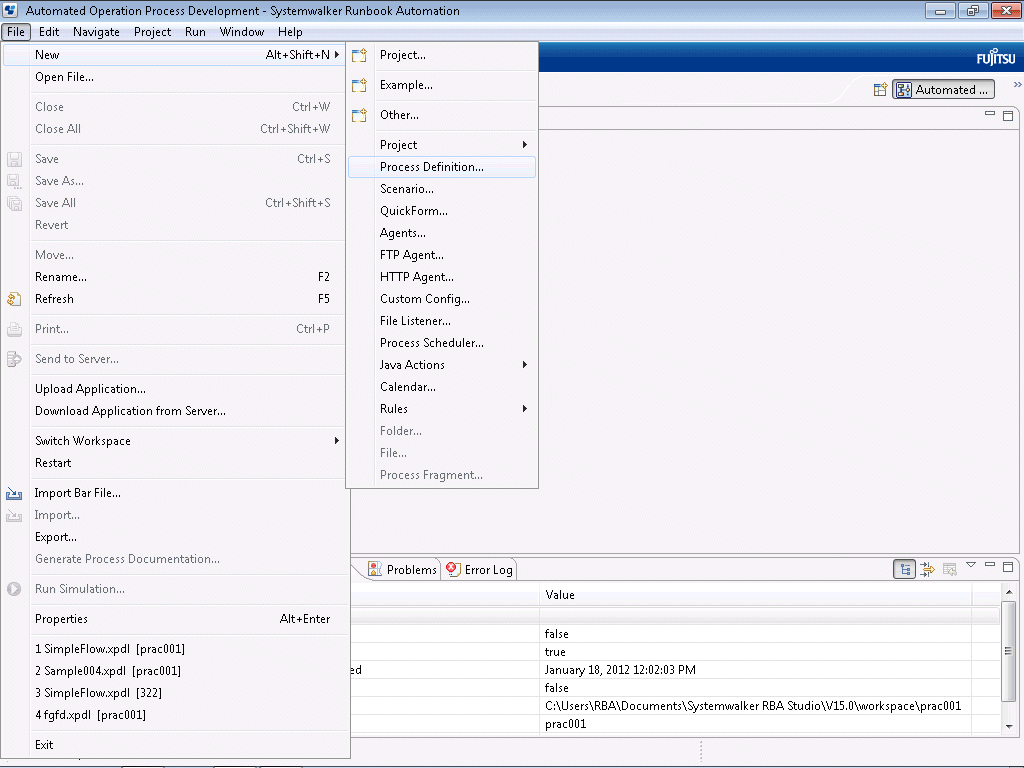The image size is (1024, 768).
Task: Show hidden perspectives chevron
Action: tap(1017, 84)
